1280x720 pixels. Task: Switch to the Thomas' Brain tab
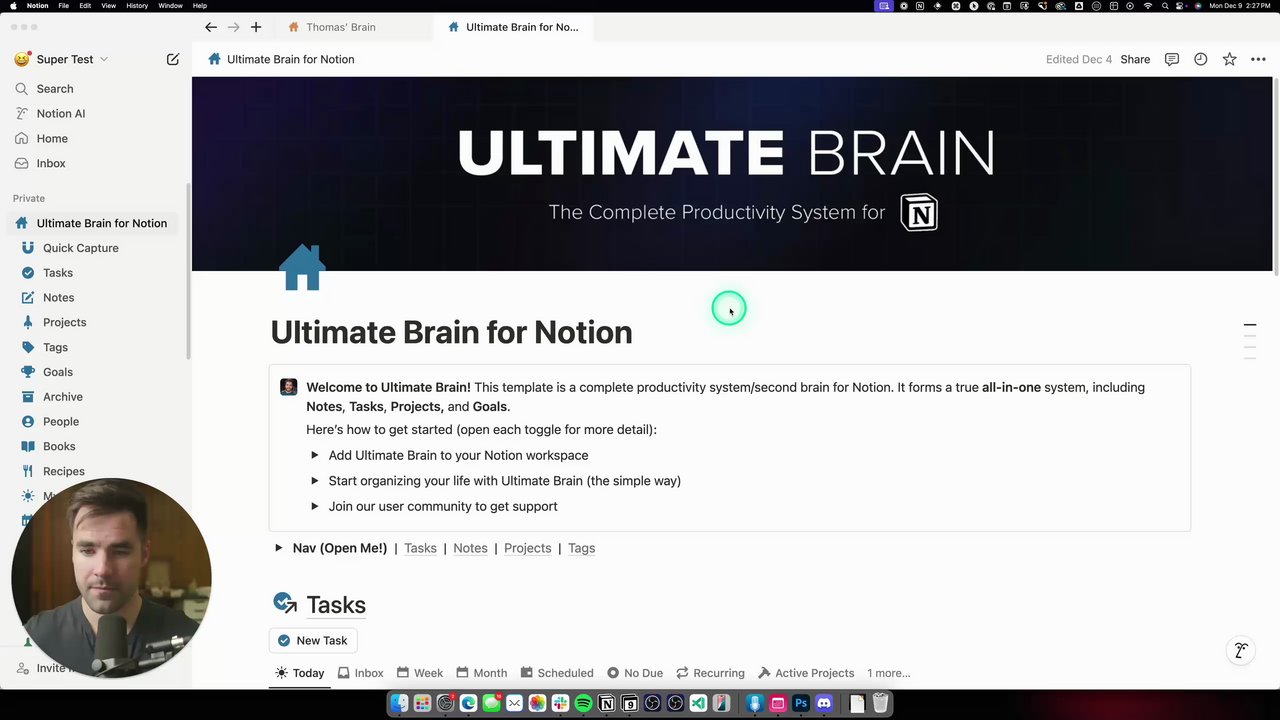353,27
